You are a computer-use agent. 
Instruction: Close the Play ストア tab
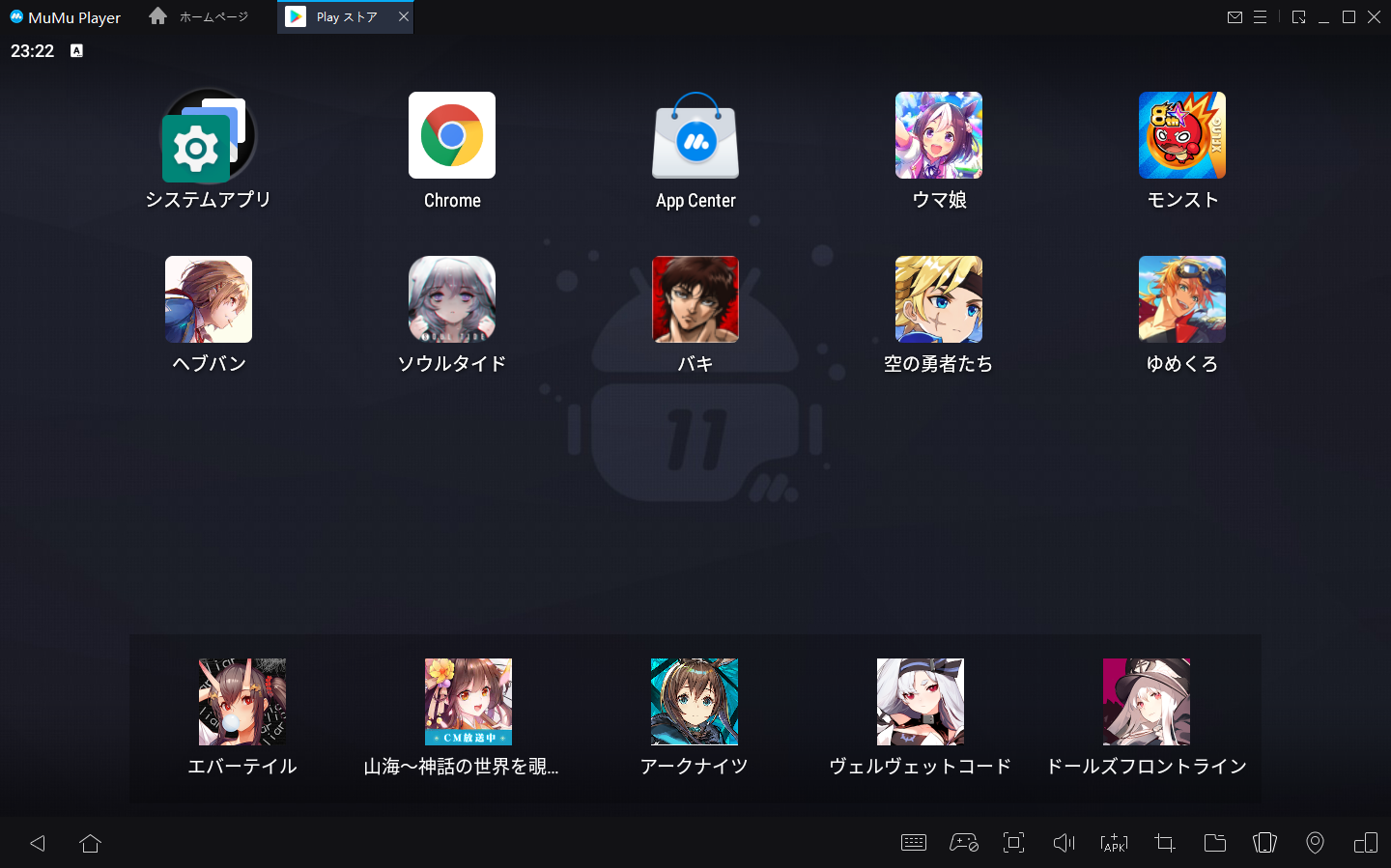[x=404, y=17]
